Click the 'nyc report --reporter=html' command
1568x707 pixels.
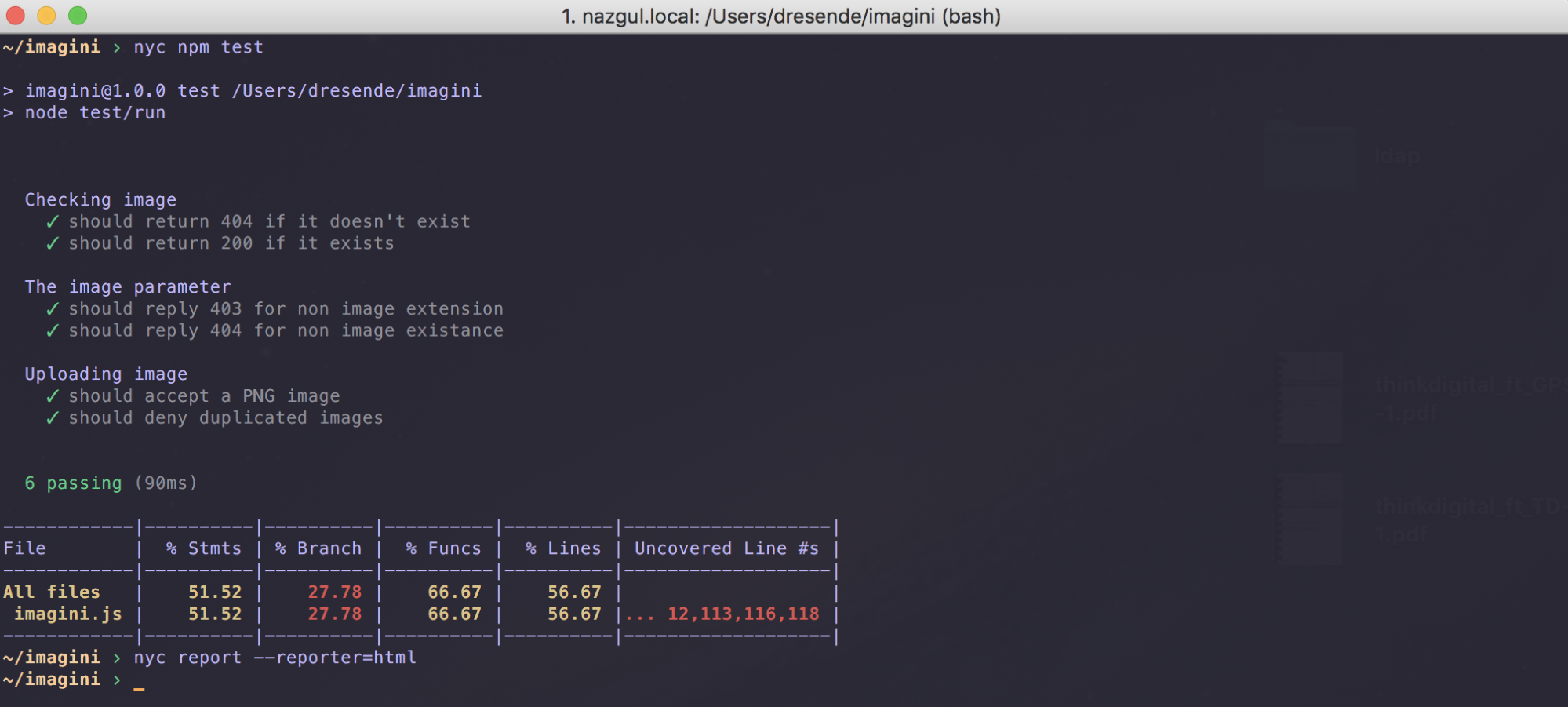coord(275,658)
